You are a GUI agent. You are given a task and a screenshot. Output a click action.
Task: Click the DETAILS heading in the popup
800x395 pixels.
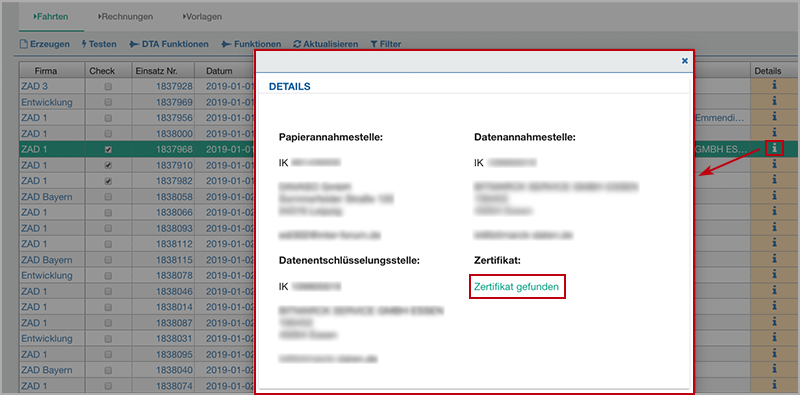point(289,87)
